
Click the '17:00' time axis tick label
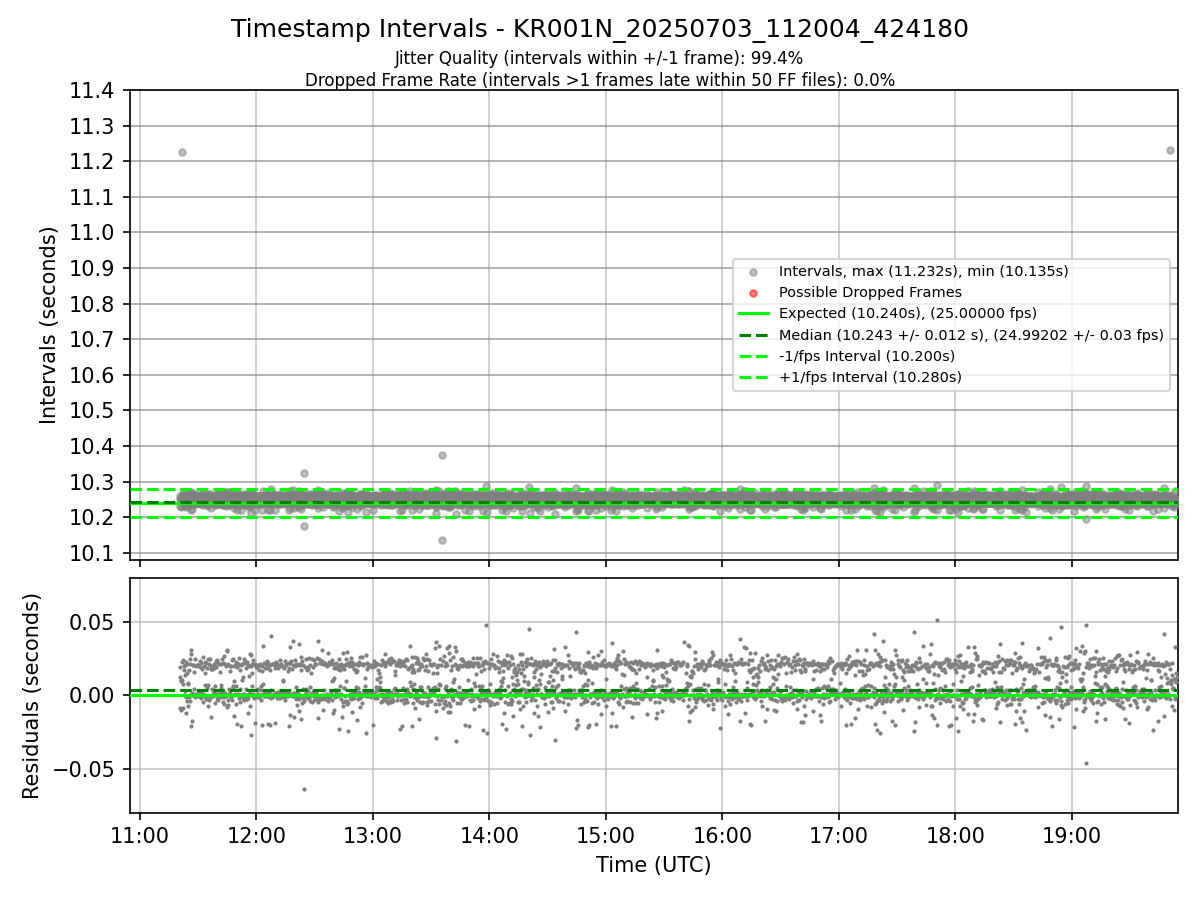[838, 834]
